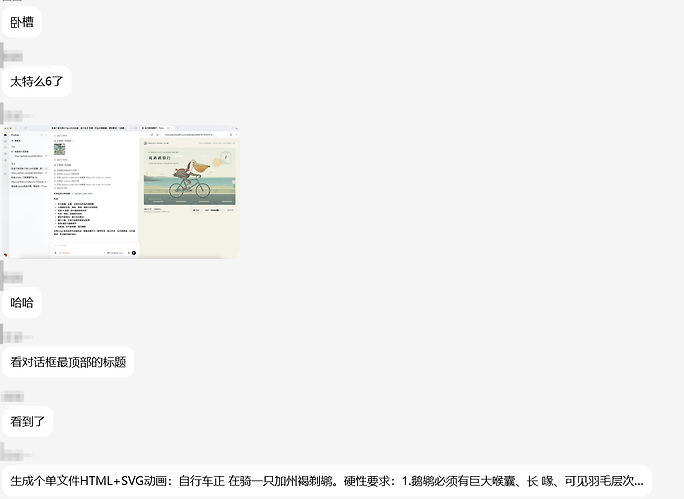The width and height of the screenshot is (684, 499).
Task: Click the "看到了" reply bubble
Action: tap(27, 421)
